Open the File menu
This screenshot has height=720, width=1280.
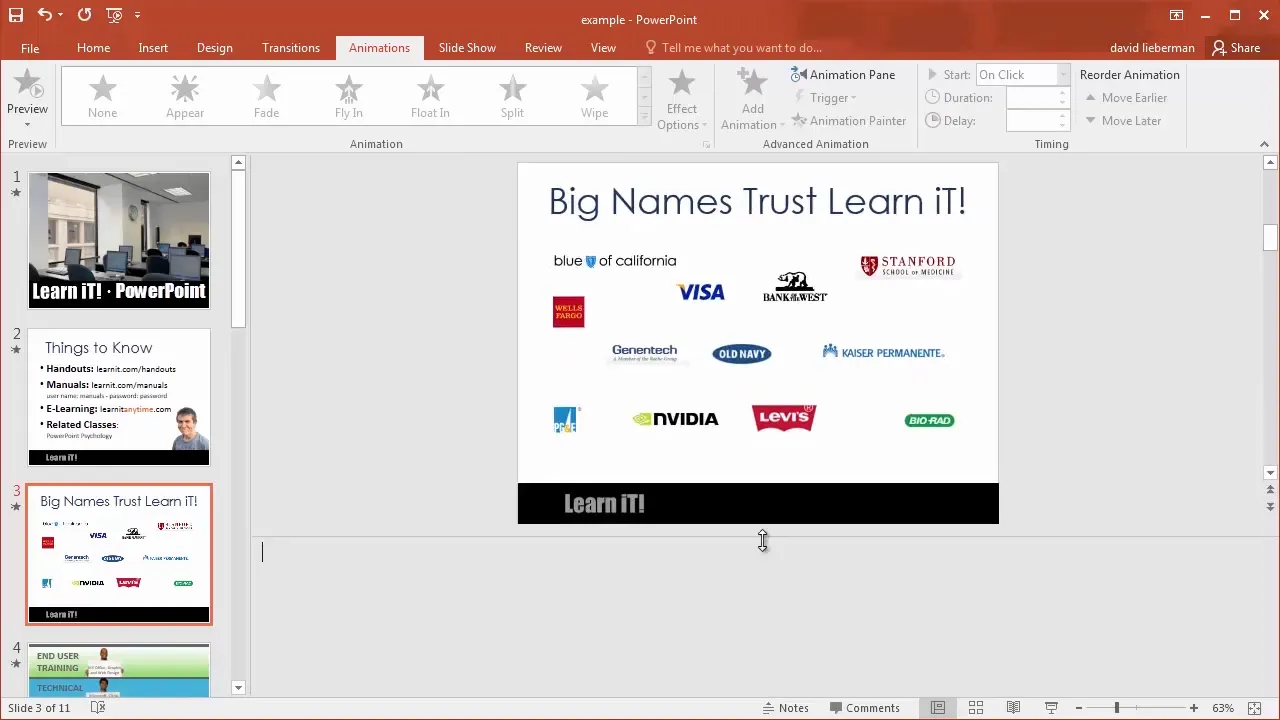[30, 48]
